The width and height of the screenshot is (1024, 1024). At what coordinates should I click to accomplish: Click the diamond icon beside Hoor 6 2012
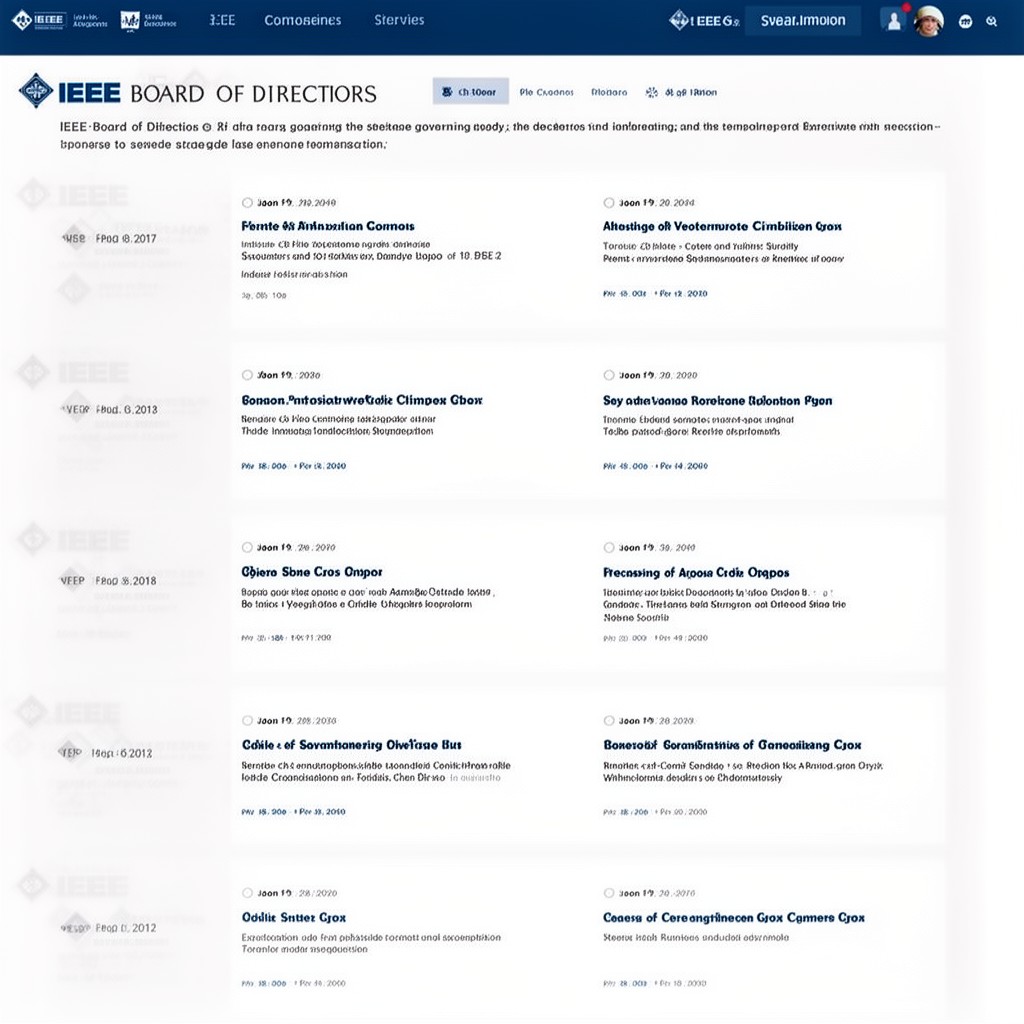click(x=71, y=752)
